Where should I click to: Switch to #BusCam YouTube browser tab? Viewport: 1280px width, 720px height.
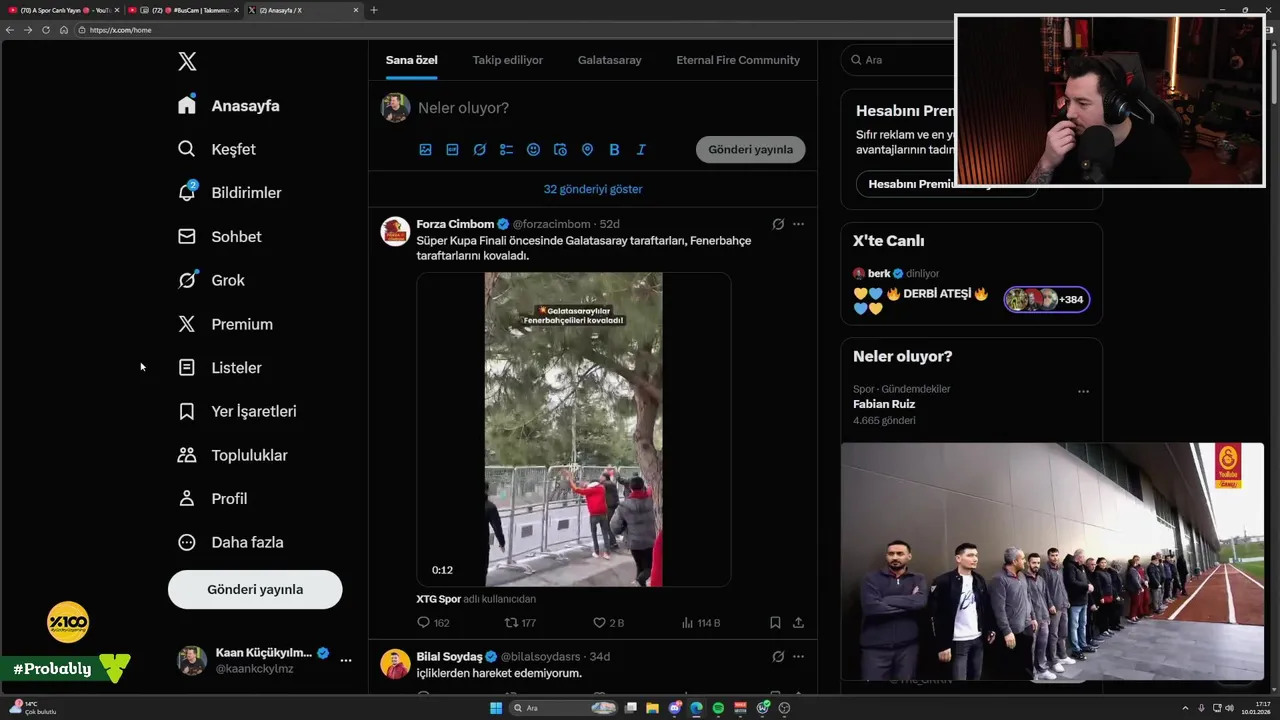tap(185, 10)
